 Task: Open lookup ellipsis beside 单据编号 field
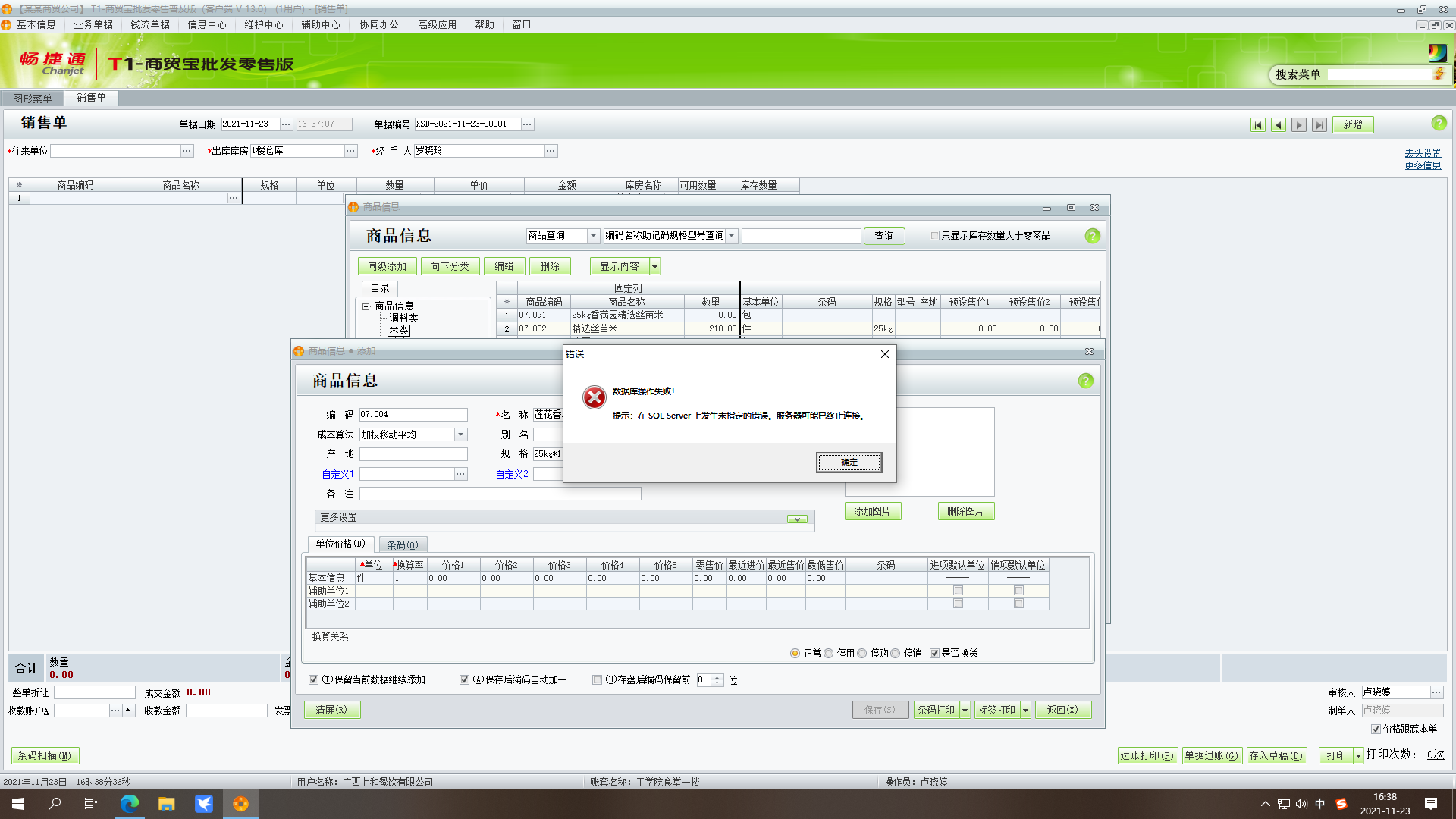point(527,124)
